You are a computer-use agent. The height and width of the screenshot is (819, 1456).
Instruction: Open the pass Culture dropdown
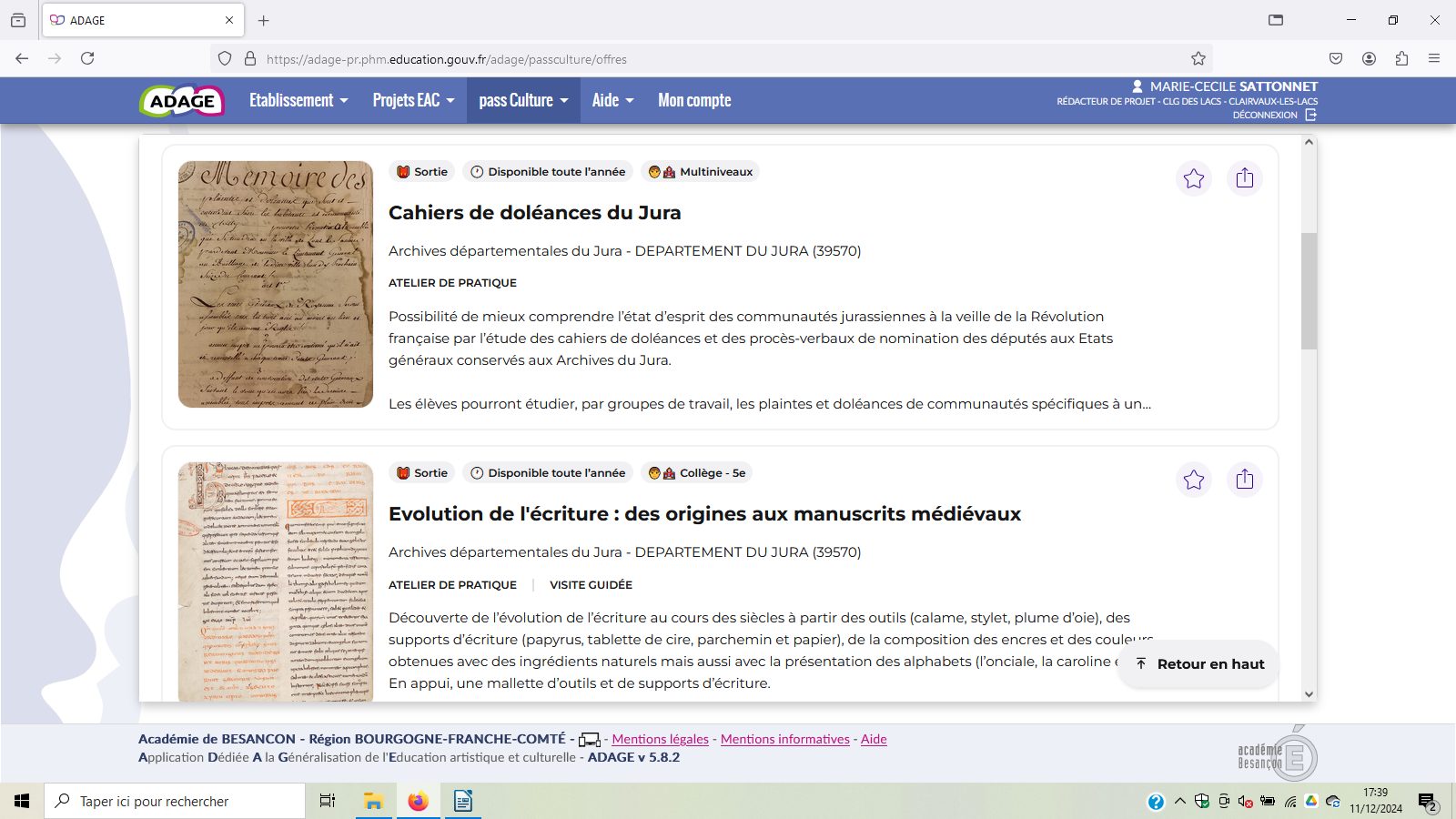(523, 100)
